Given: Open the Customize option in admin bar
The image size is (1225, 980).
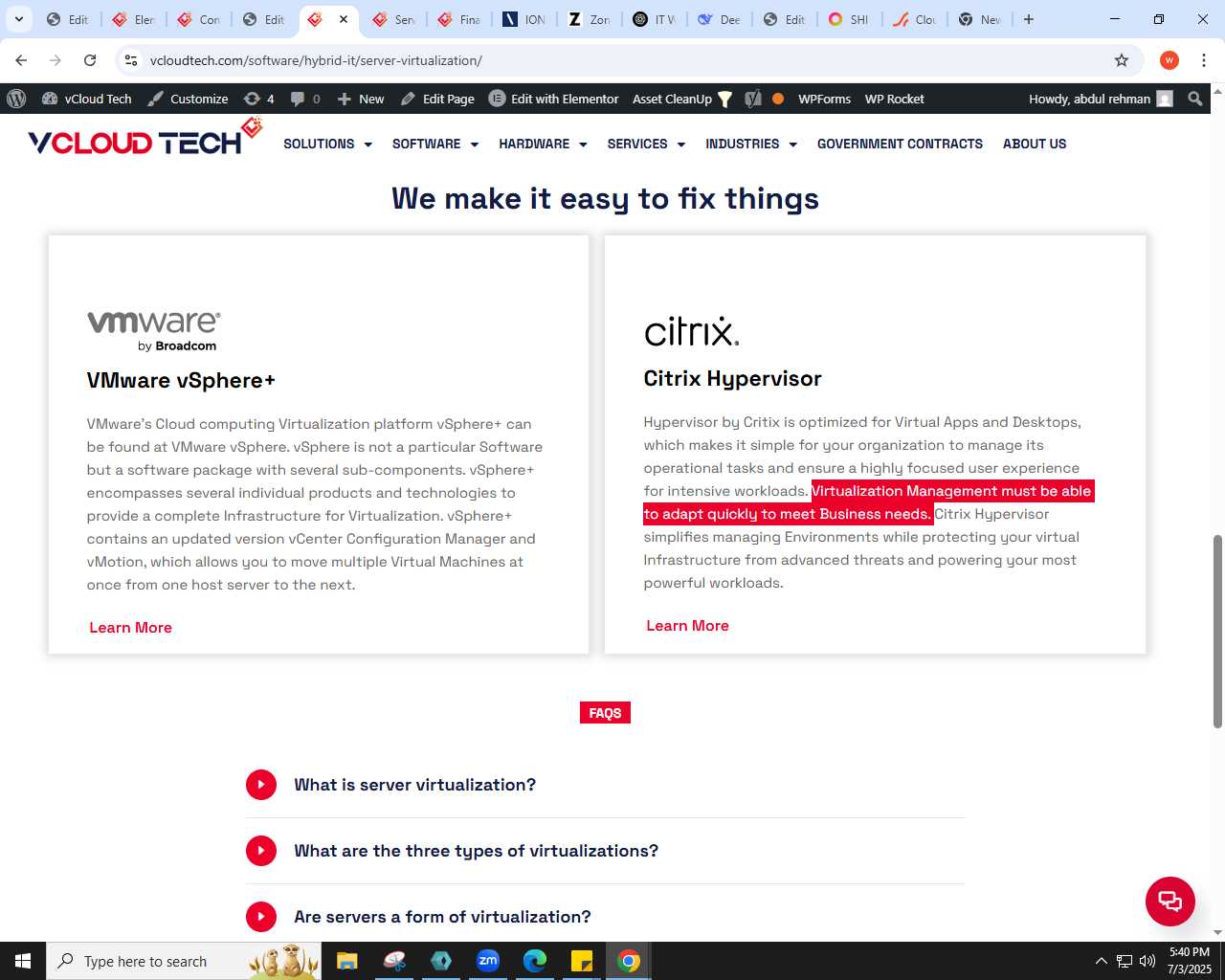Looking at the screenshot, I should coord(188,99).
